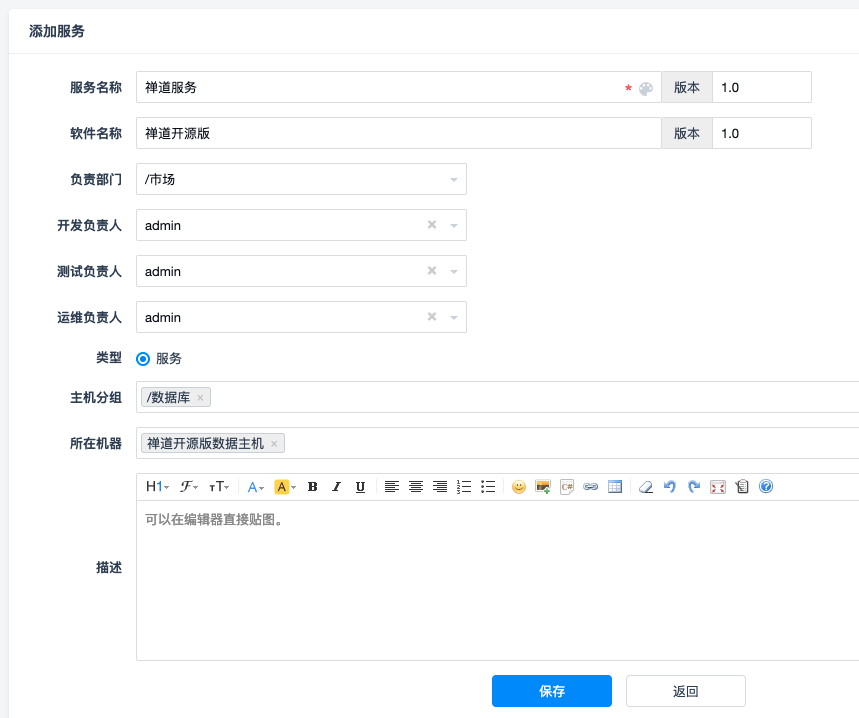The width and height of the screenshot is (859, 718).
Task: Open the H1 heading style menu
Action: 157,487
